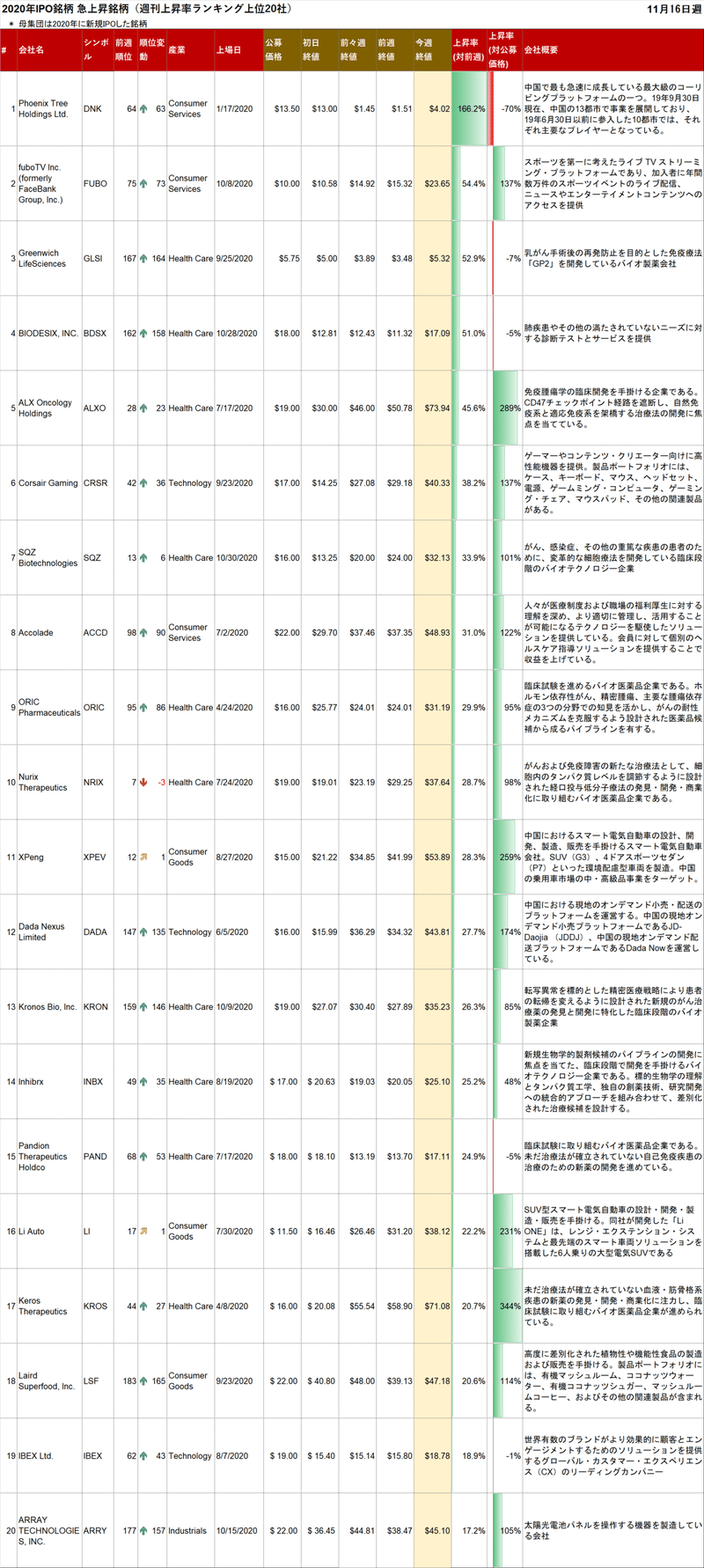Select the 会社概要 column header
The width and height of the screenshot is (704, 1568).
613,50
